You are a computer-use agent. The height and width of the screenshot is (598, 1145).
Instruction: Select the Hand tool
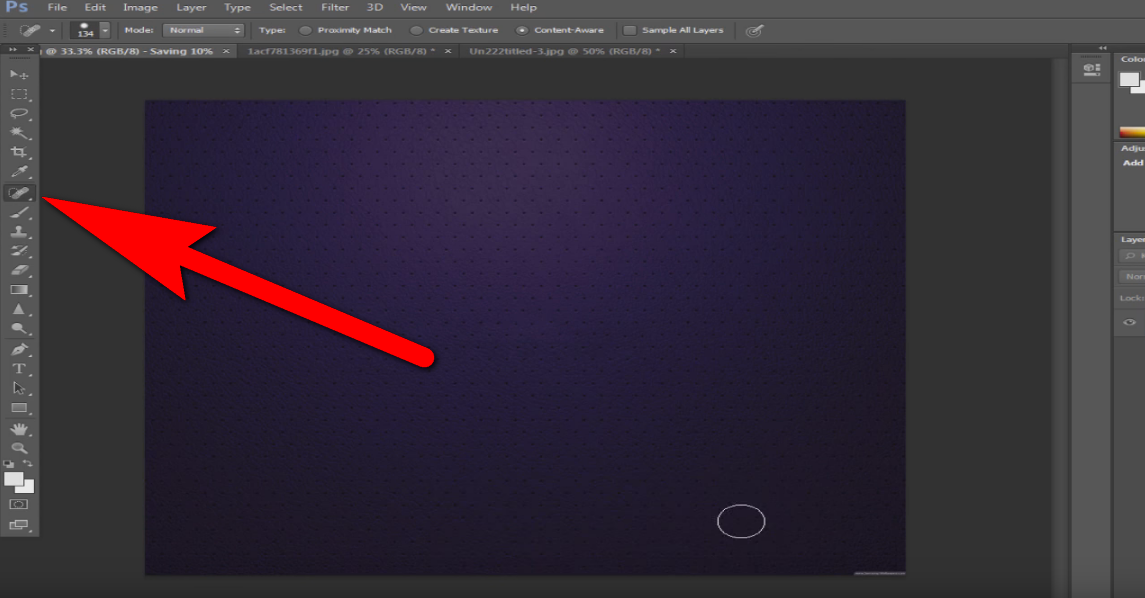coord(19,429)
